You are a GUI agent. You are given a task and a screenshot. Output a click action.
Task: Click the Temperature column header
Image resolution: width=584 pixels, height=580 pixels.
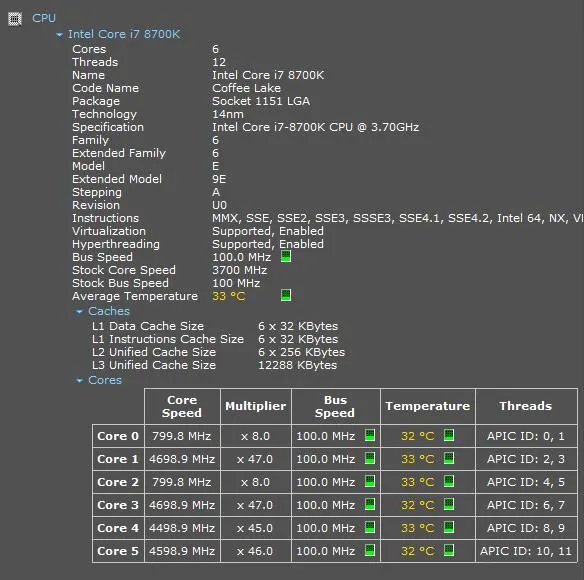428,406
